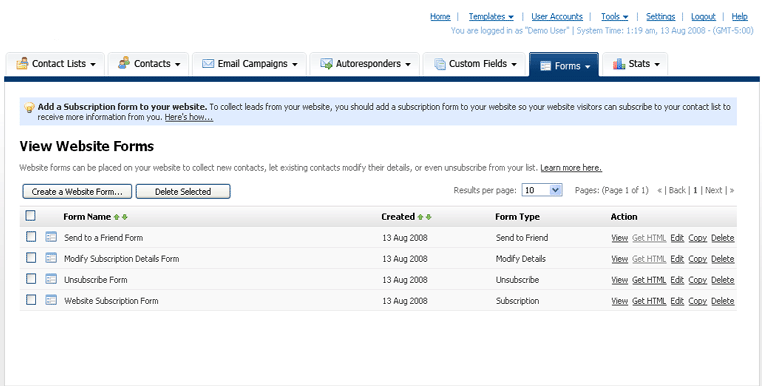Follow the Here's how link

189,117
